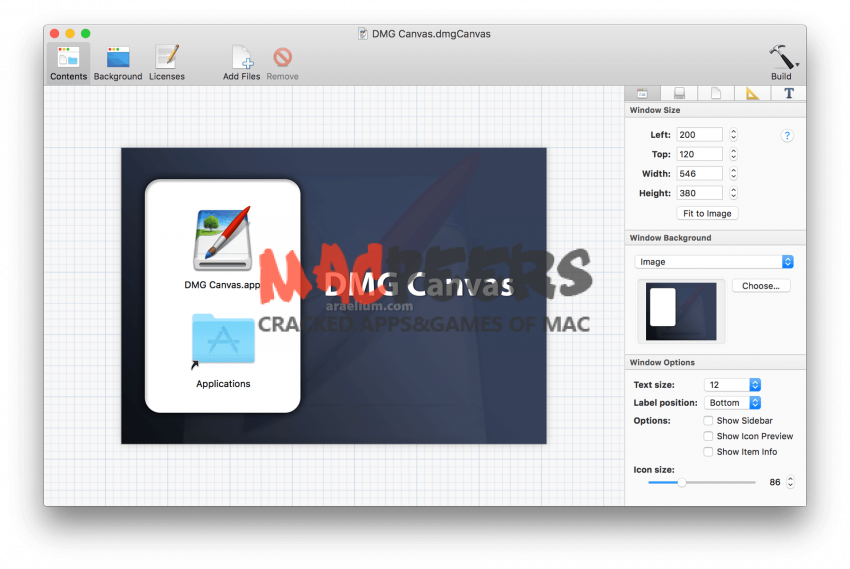Viewport: 850px width, 569px height.
Task: Select the window inspector tab icon
Action: point(642,93)
